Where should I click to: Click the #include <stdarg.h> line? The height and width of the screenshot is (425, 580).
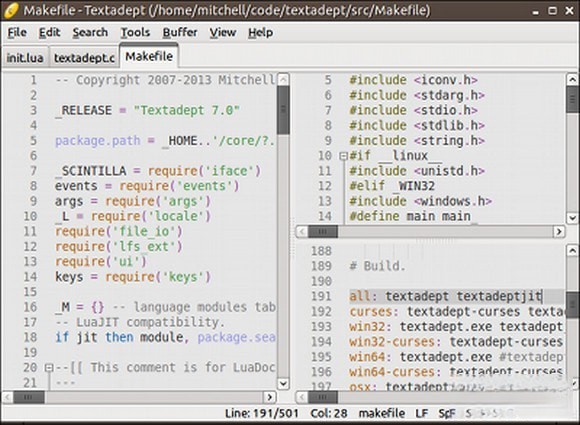(417, 95)
